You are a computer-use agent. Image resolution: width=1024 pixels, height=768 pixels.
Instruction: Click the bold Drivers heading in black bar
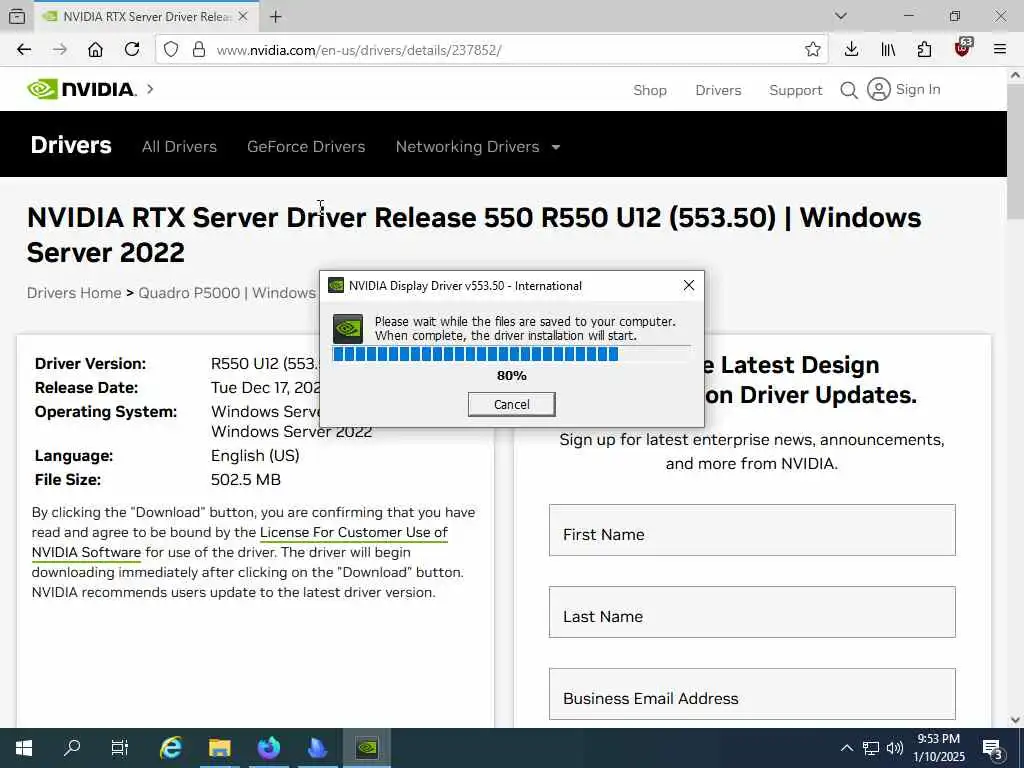click(x=71, y=145)
